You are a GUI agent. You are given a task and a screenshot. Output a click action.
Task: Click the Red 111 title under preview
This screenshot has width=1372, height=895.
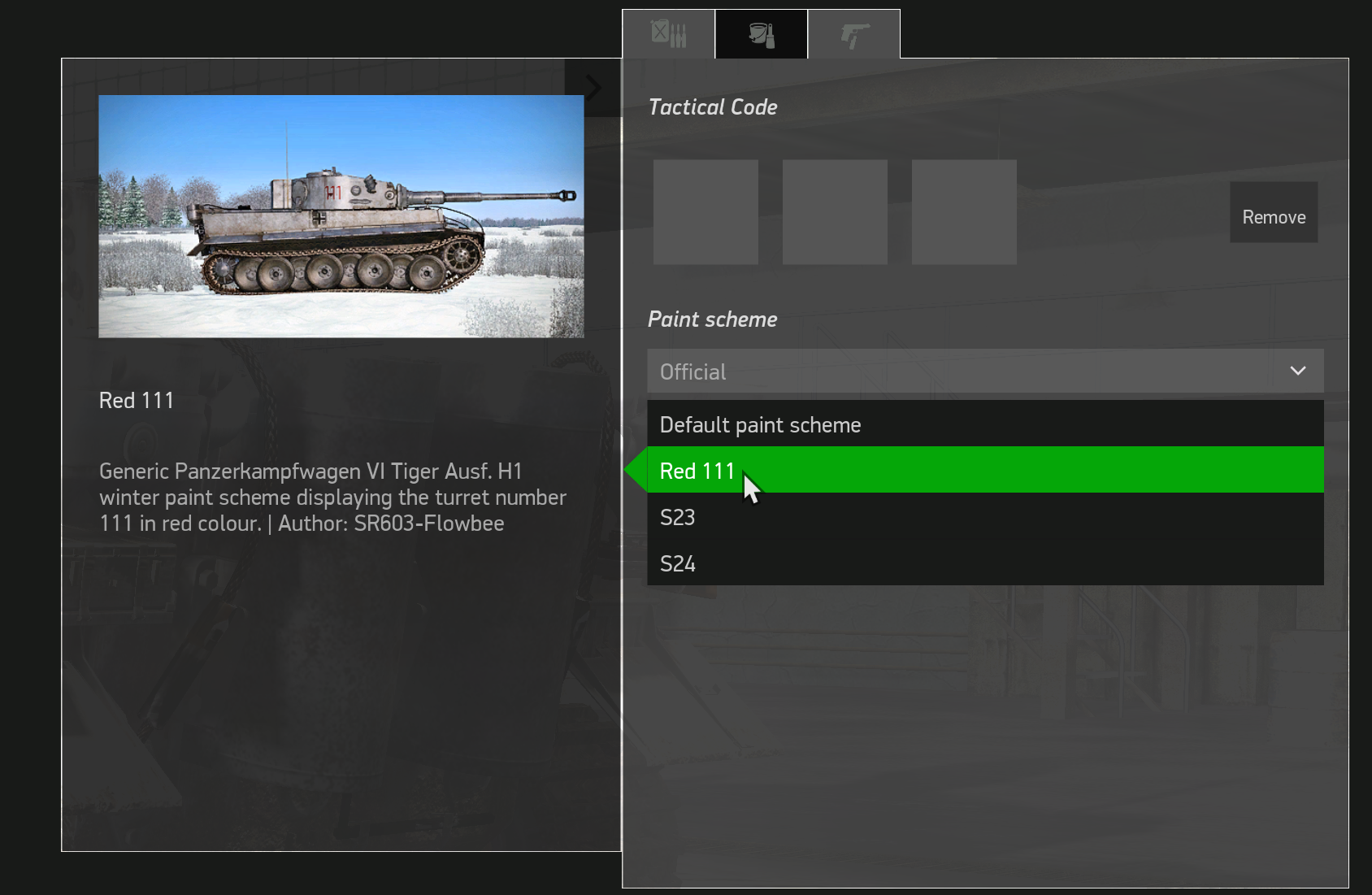(137, 400)
